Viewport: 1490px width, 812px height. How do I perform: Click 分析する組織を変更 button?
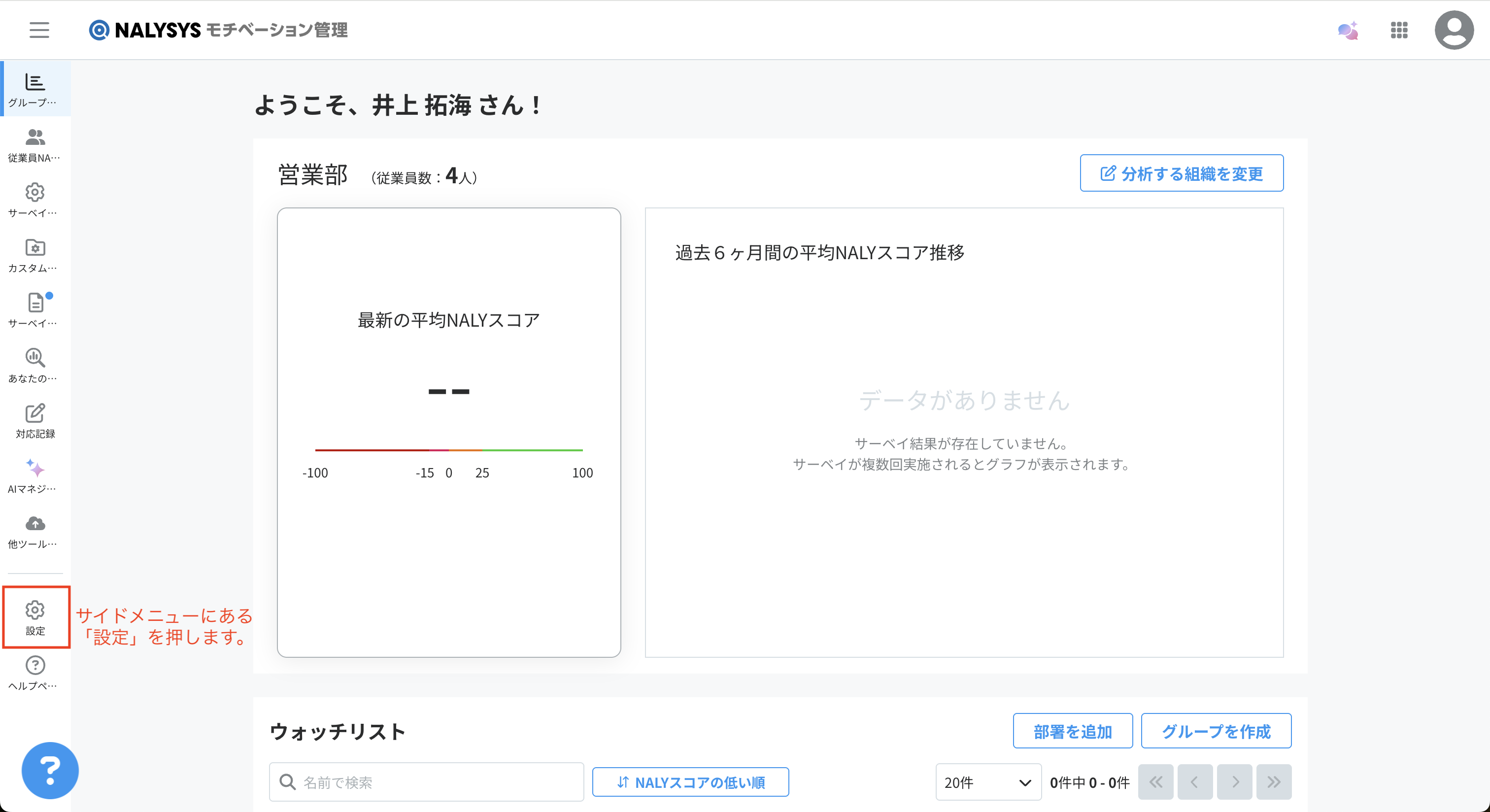tap(1181, 173)
